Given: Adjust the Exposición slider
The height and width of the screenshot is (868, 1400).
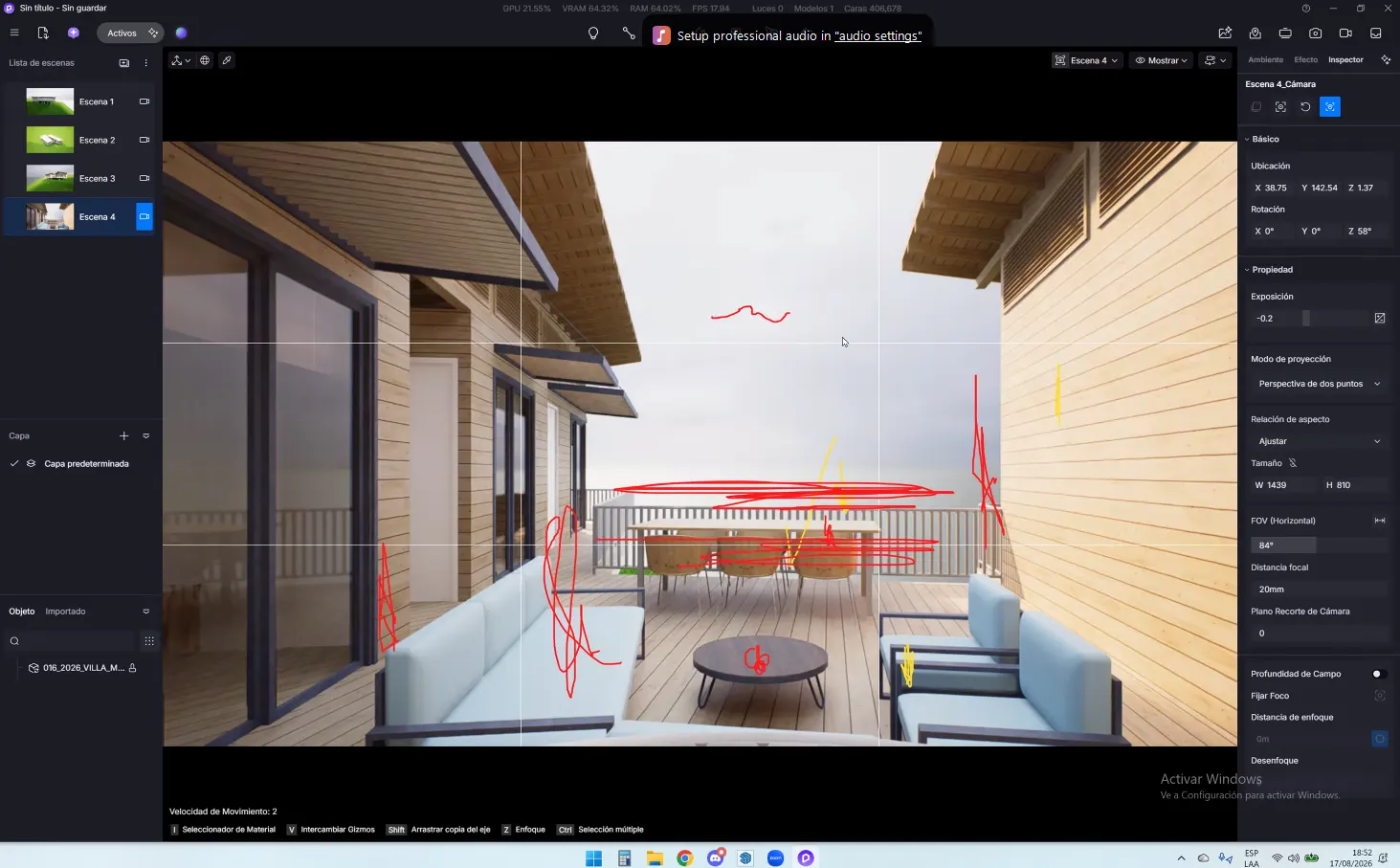Looking at the screenshot, I should click(x=1309, y=318).
